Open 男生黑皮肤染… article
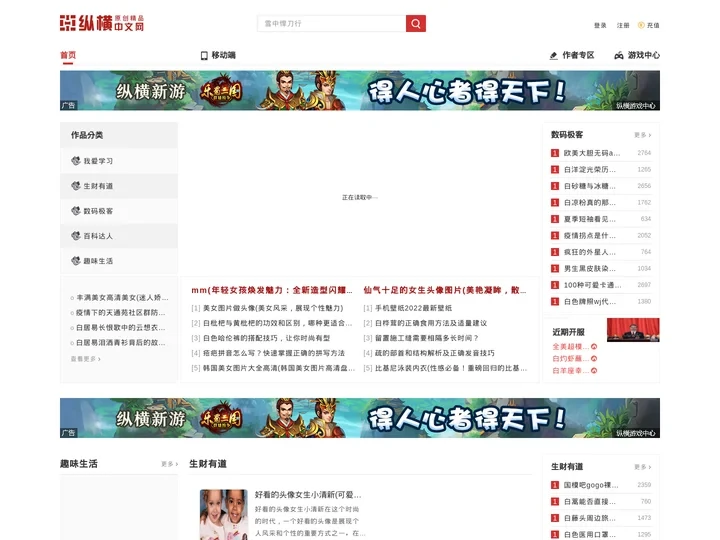This screenshot has height=540, width=720. (x=590, y=269)
